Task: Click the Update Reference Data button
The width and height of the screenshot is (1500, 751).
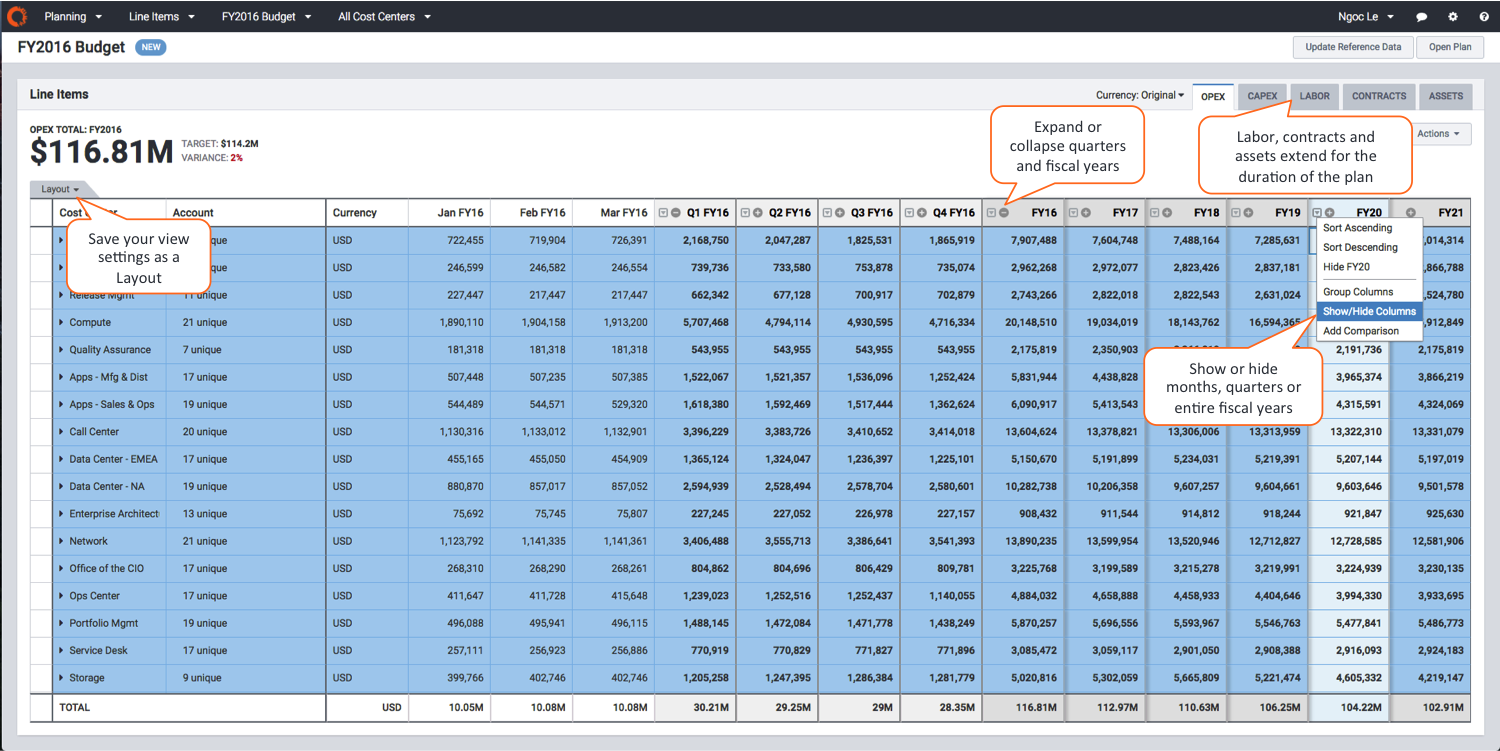Action: [x=1352, y=47]
